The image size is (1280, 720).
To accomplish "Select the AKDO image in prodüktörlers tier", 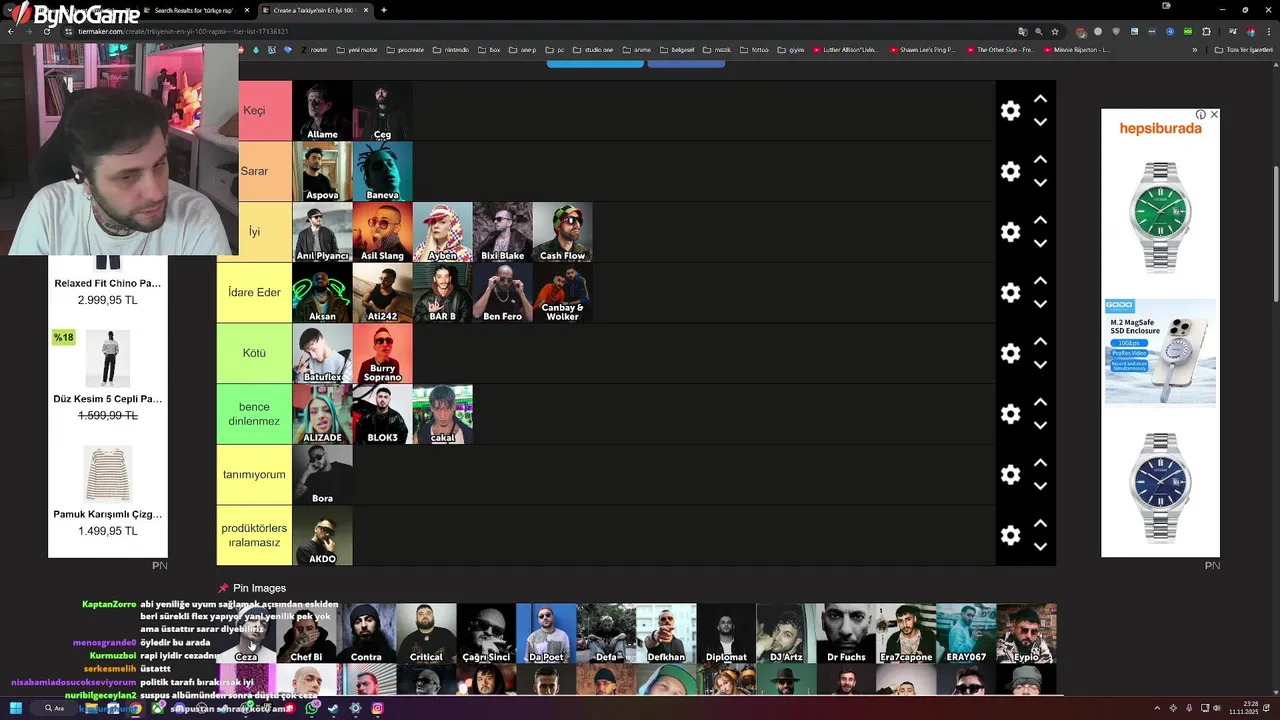I will coord(322,535).
